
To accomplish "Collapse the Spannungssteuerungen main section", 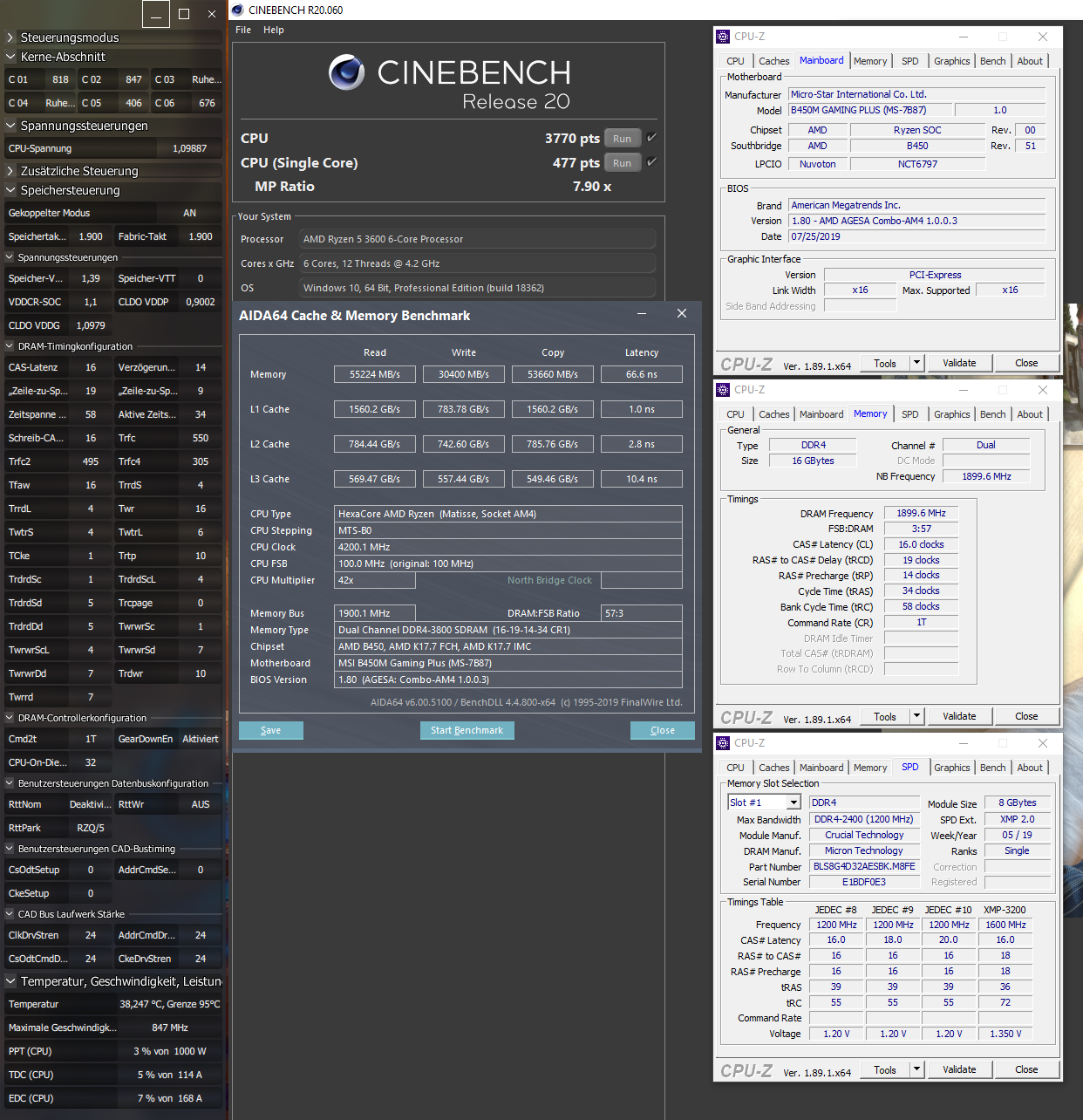I will [x=10, y=126].
